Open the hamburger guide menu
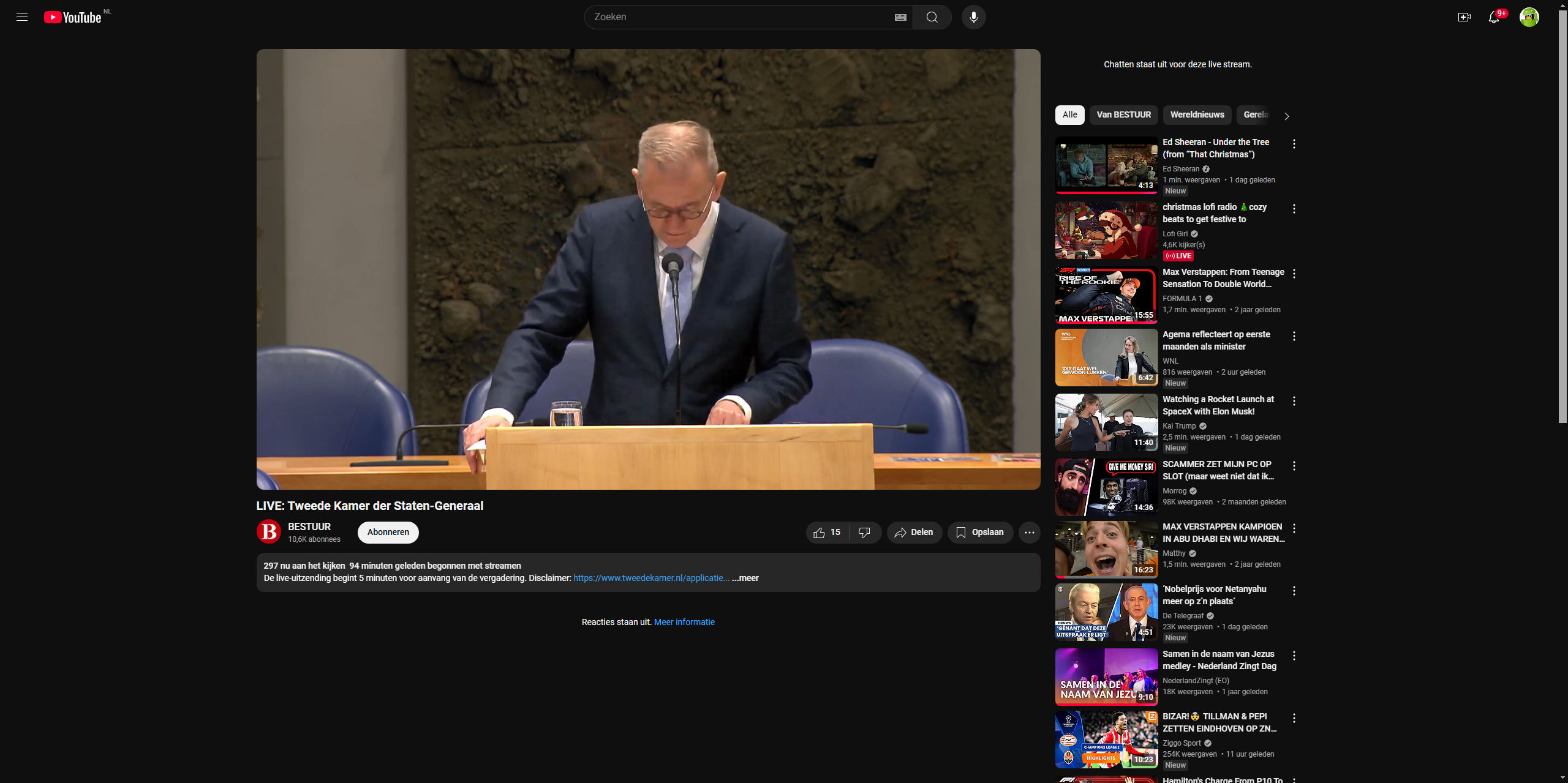Screen dimensions: 1568x783 [22, 17]
